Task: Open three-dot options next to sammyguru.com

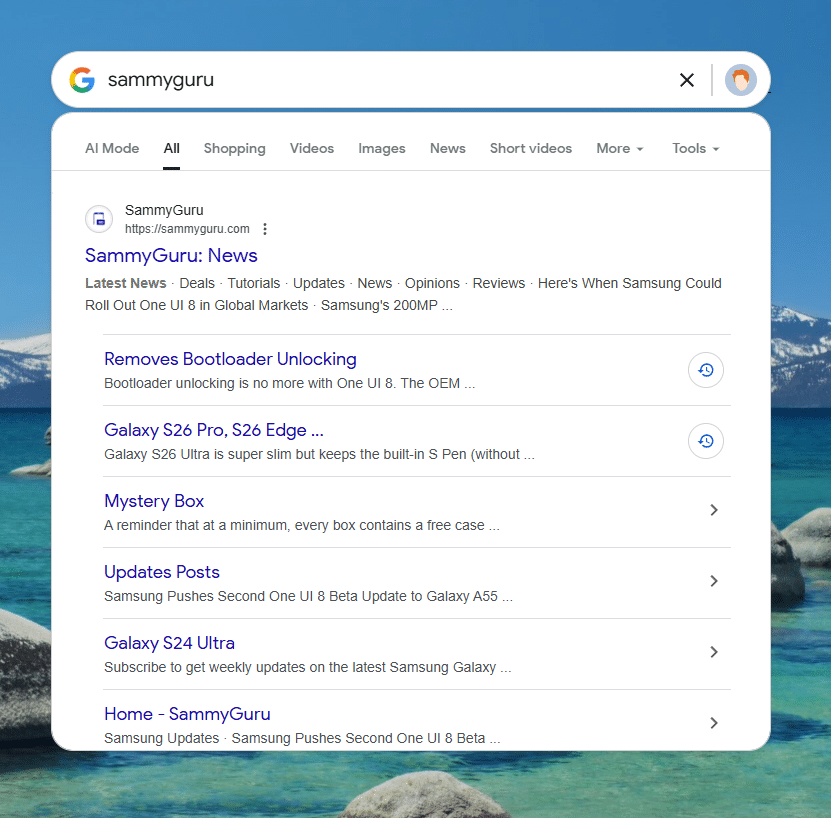Action: pos(265,229)
